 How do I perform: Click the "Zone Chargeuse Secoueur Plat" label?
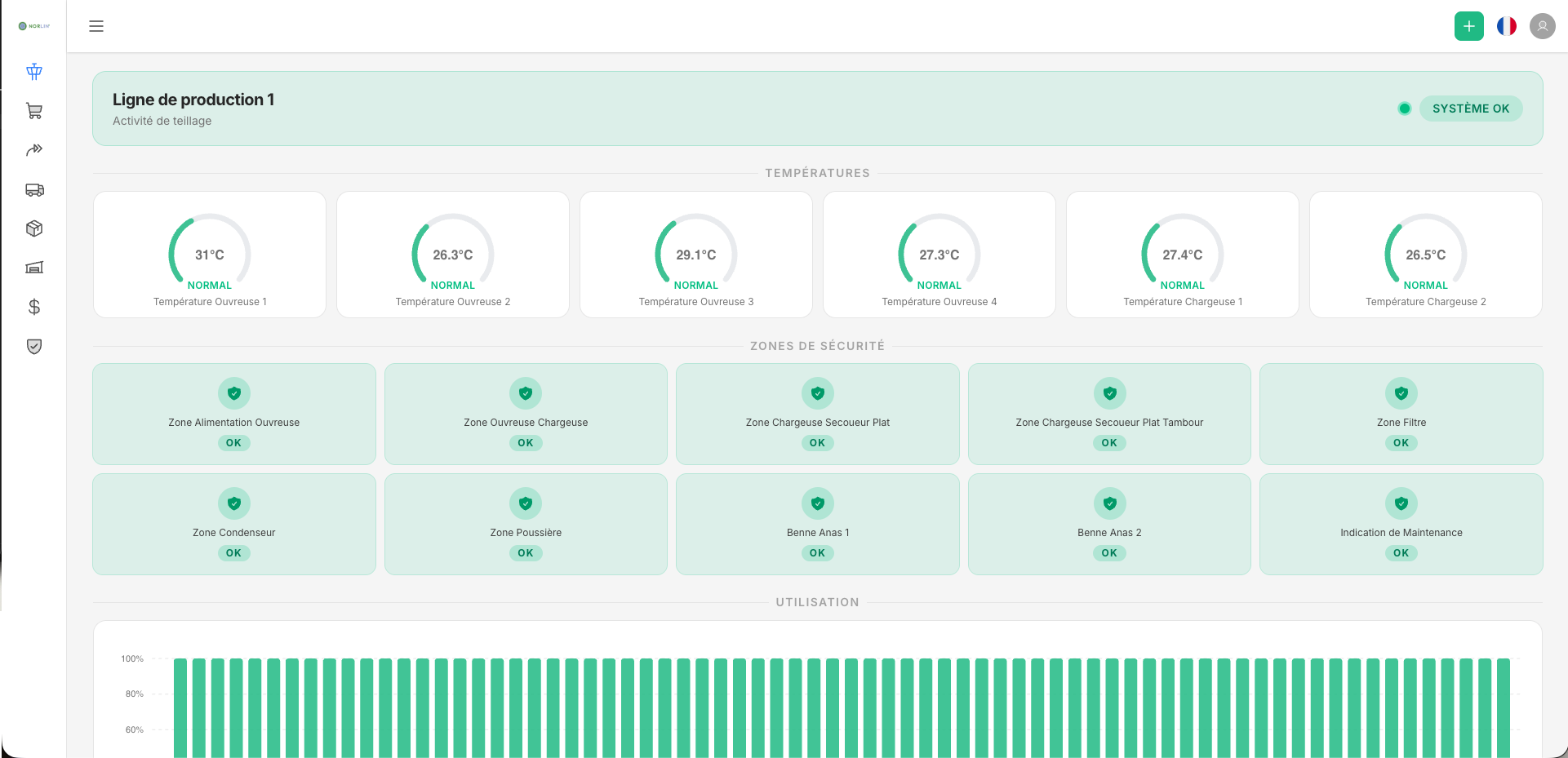tap(818, 423)
